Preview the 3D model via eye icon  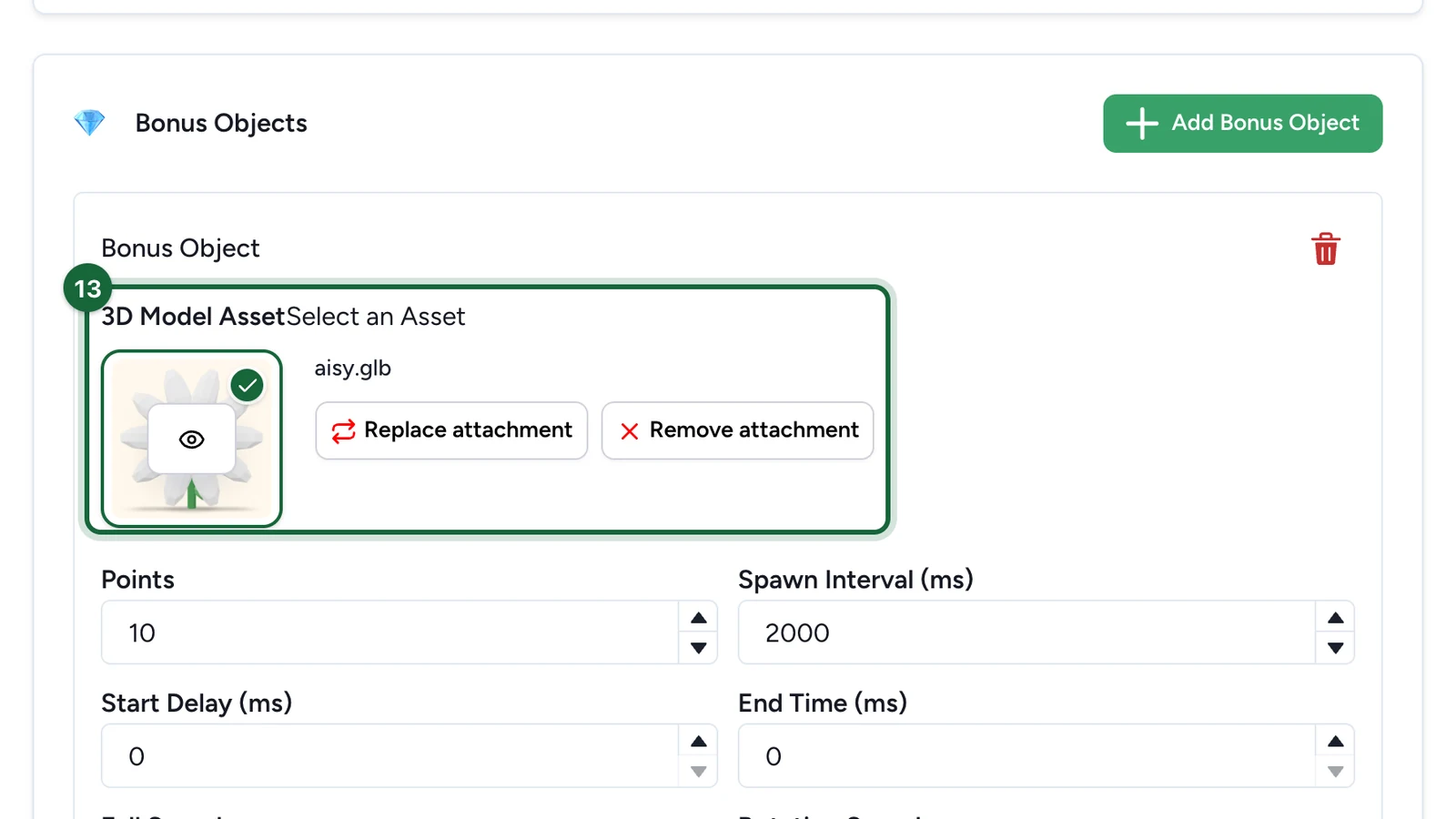pos(191,440)
